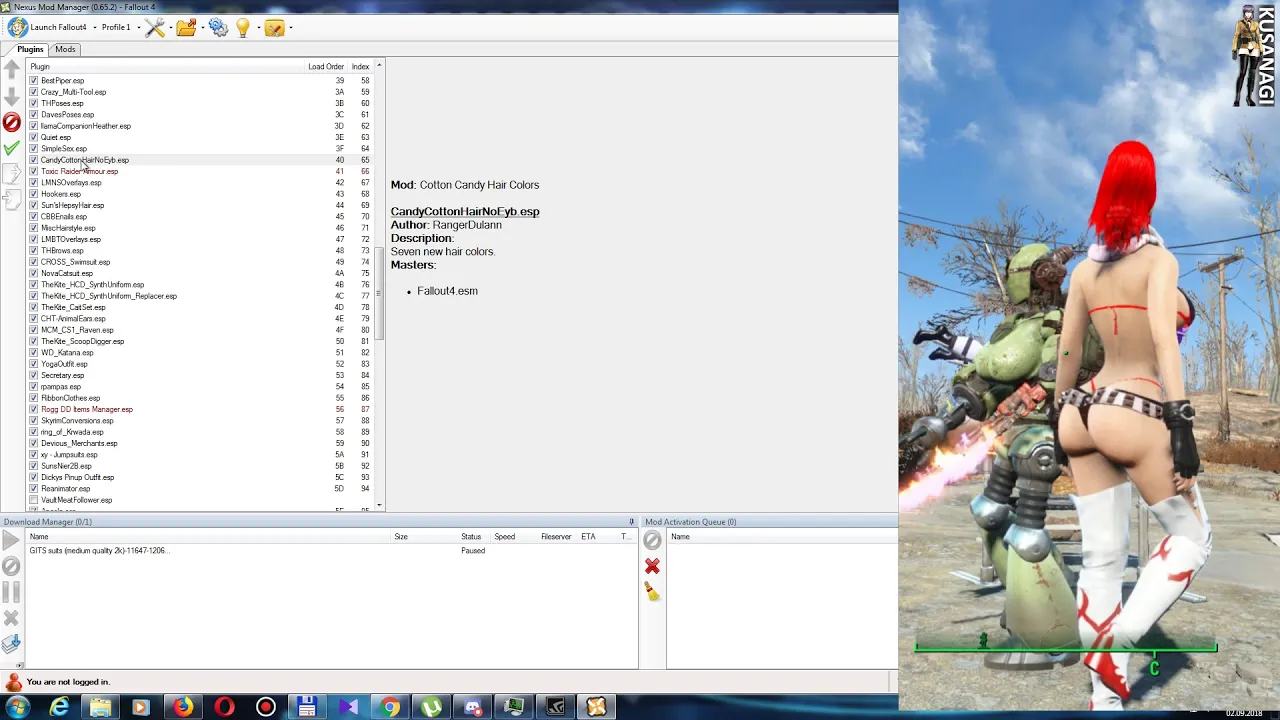The width and height of the screenshot is (1280, 720).
Task: Open the Windows Start menu
Action: [17, 708]
